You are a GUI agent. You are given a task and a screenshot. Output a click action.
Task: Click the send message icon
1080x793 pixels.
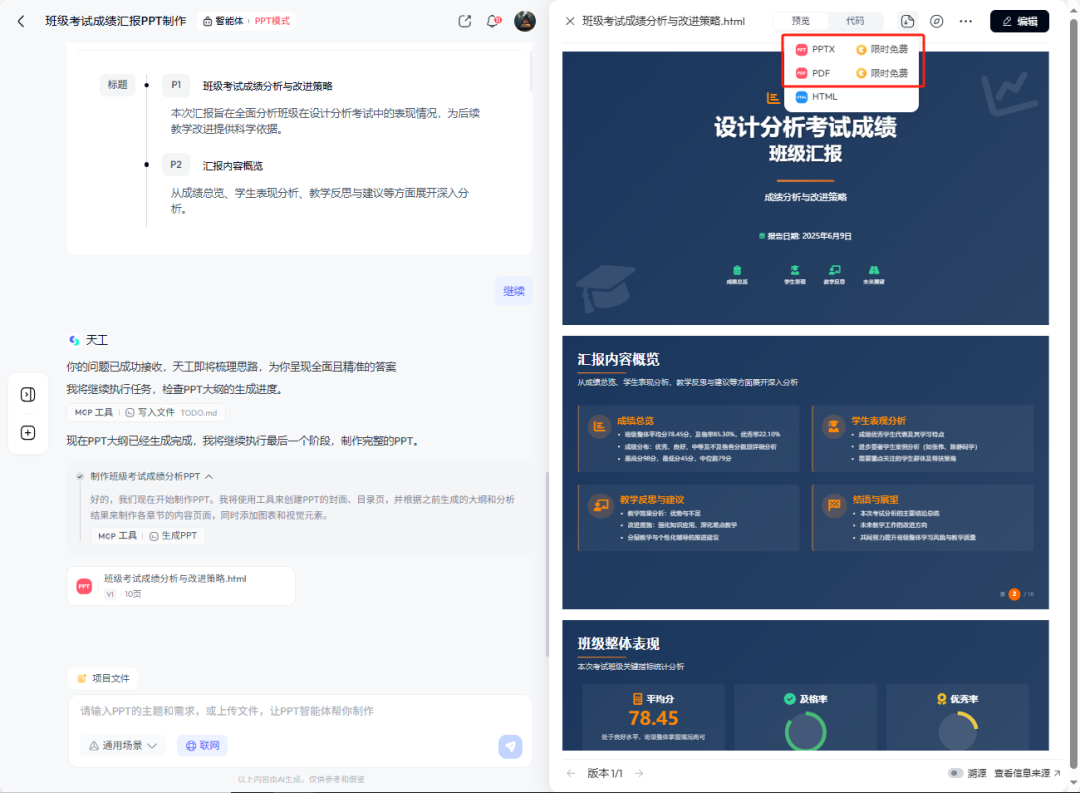(x=510, y=746)
